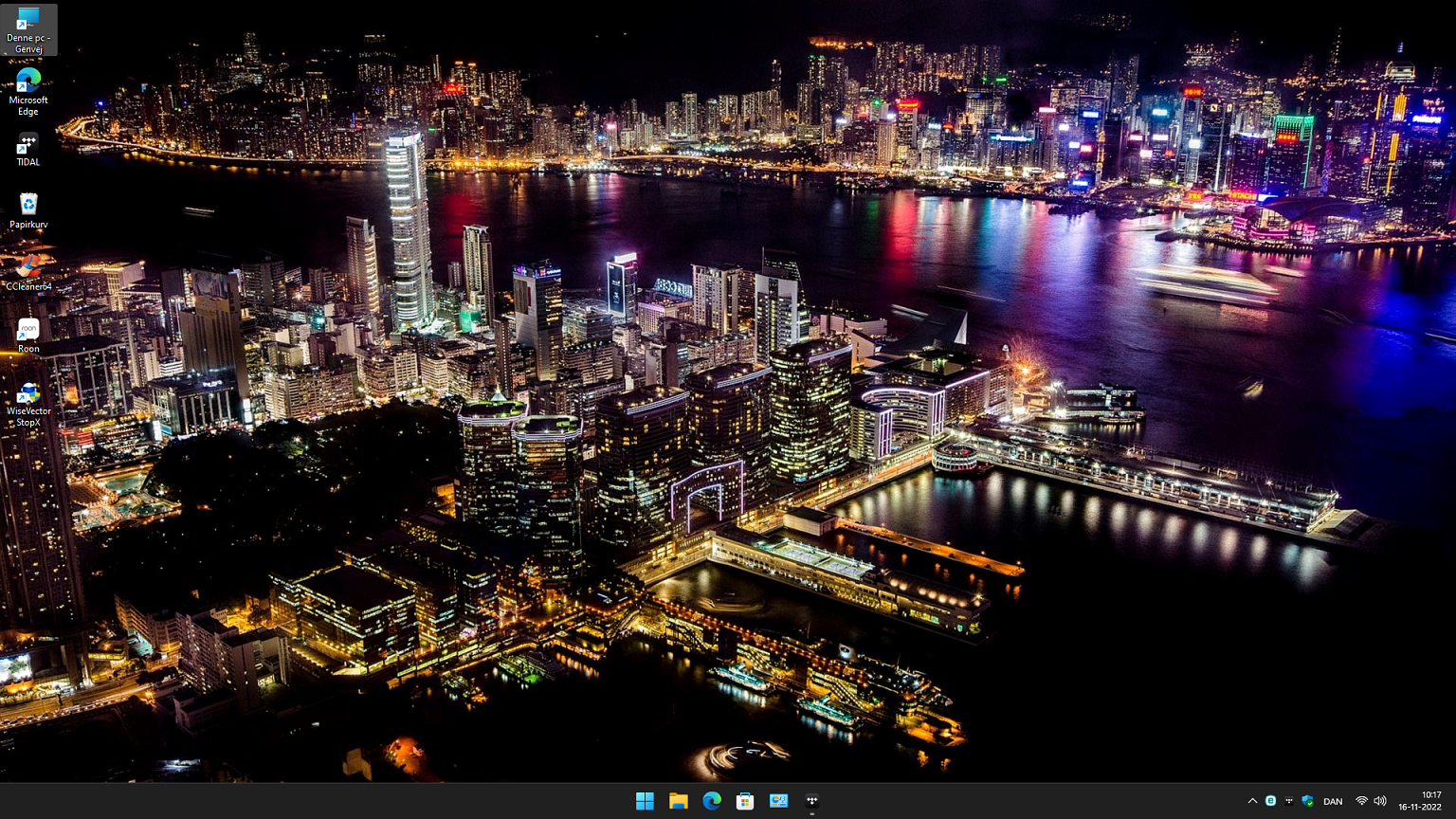Click the volume speaker tray icon

coord(1380,801)
